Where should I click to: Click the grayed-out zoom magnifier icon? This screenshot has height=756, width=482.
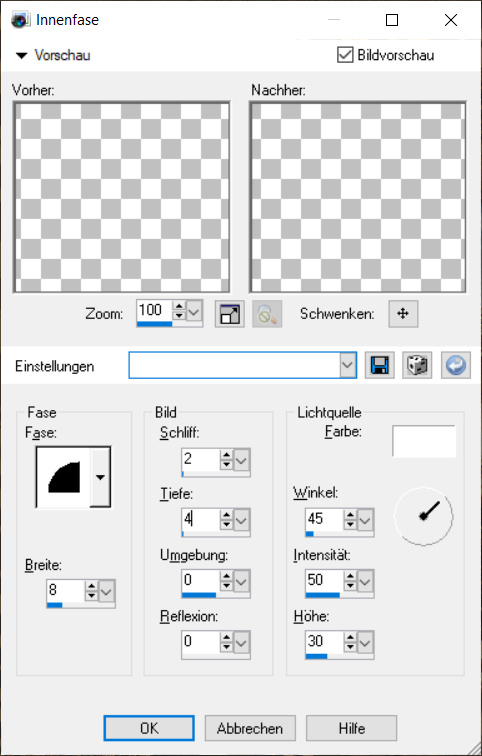(267, 314)
